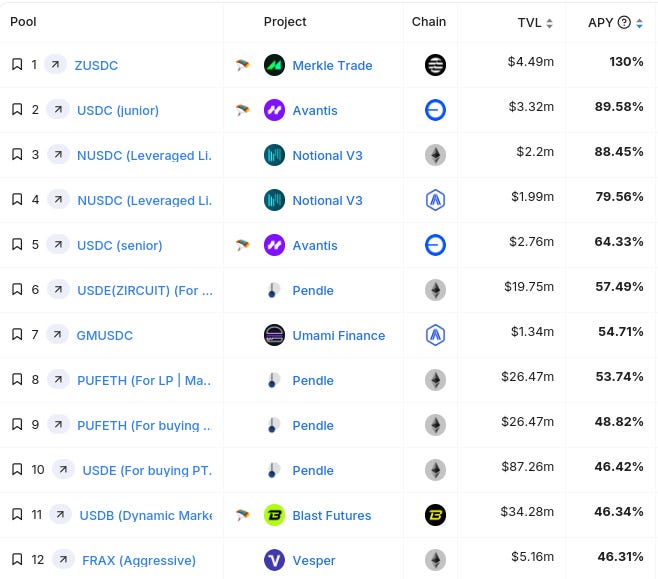Viewport: 658px width, 579px height.
Task: Select the $87.26m TVL value
Action: pyautogui.click(x=528, y=467)
